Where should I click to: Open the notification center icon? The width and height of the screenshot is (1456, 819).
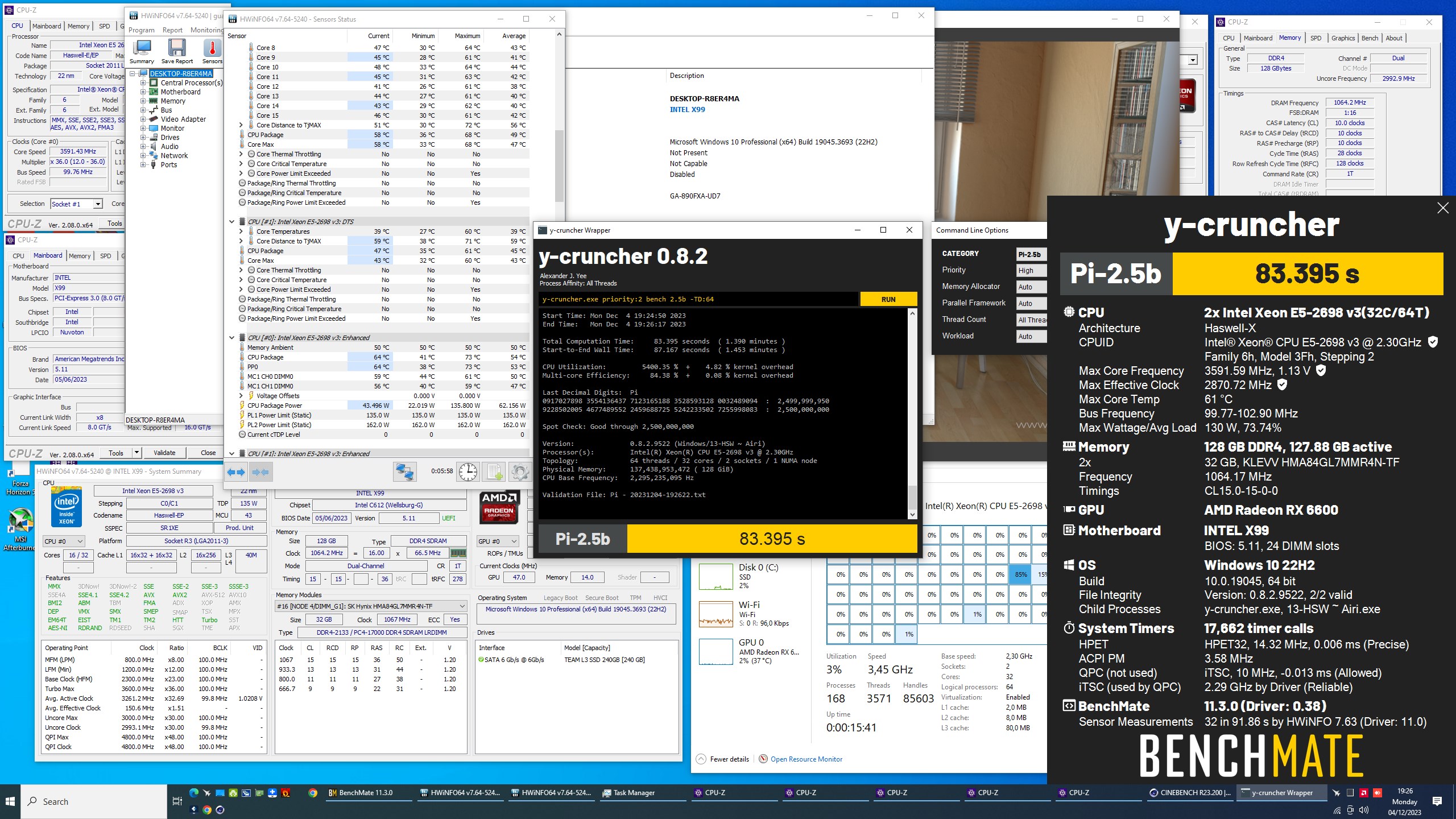click(x=1437, y=801)
